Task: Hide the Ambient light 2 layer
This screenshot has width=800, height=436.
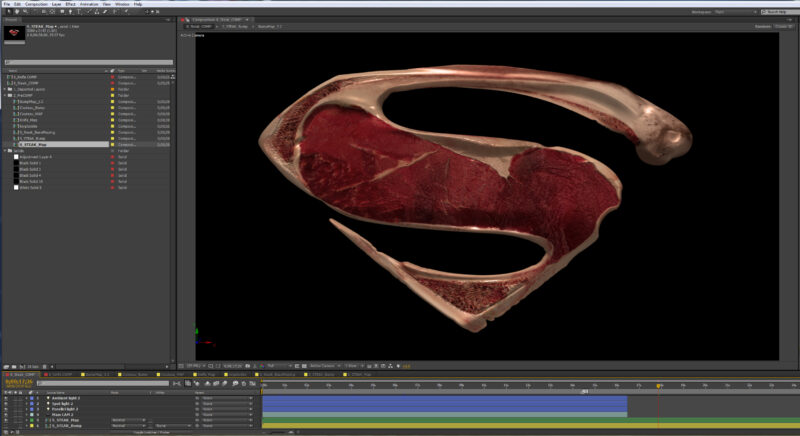Action: coord(4,398)
